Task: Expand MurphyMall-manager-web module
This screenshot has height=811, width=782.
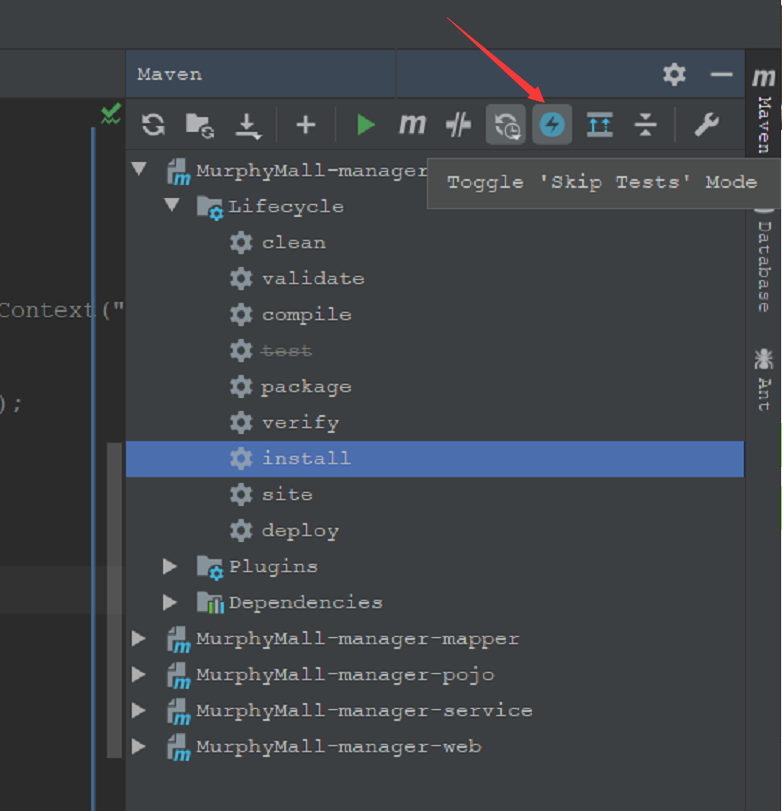Action: pos(138,746)
